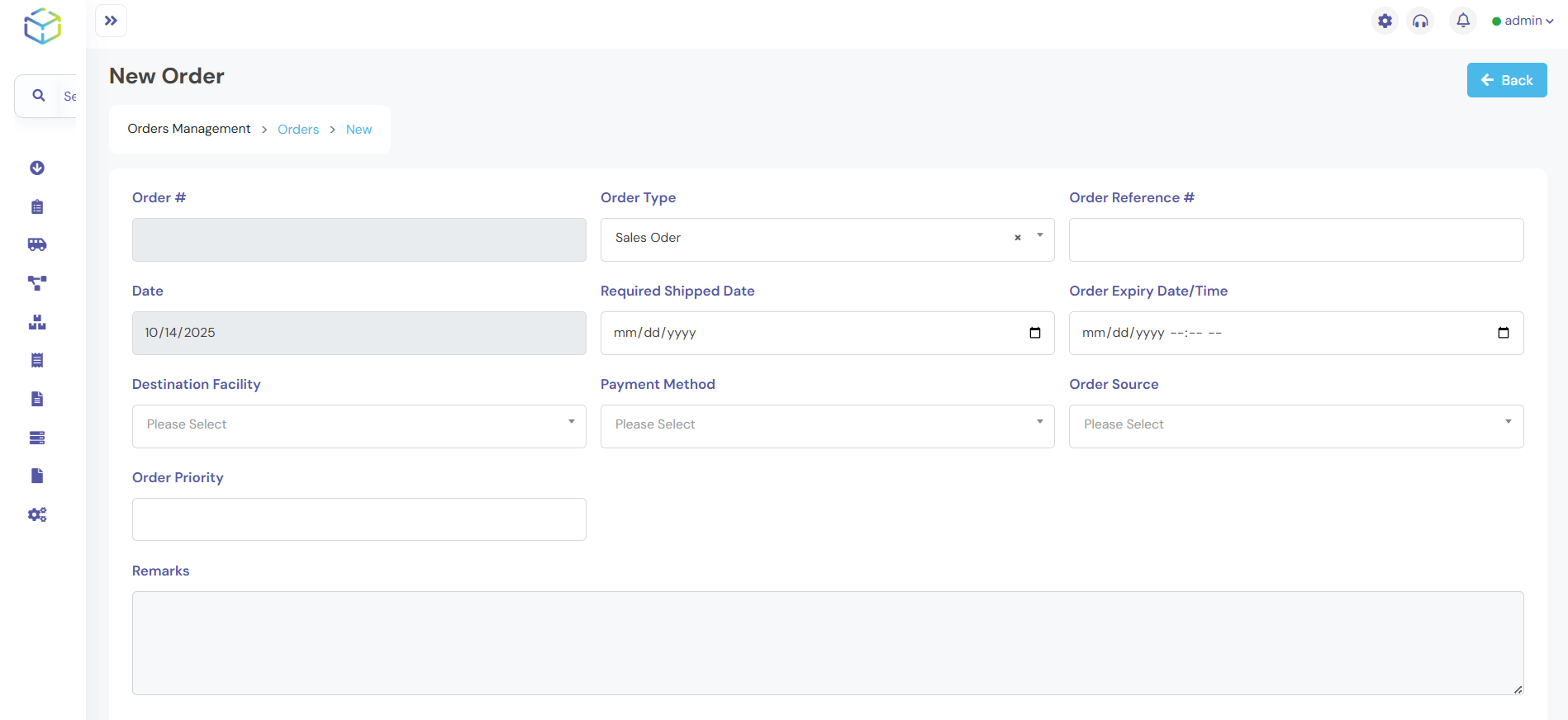Click the receipt sidebar icon
This screenshot has width=1568, height=720.
pyautogui.click(x=37, y=360)
